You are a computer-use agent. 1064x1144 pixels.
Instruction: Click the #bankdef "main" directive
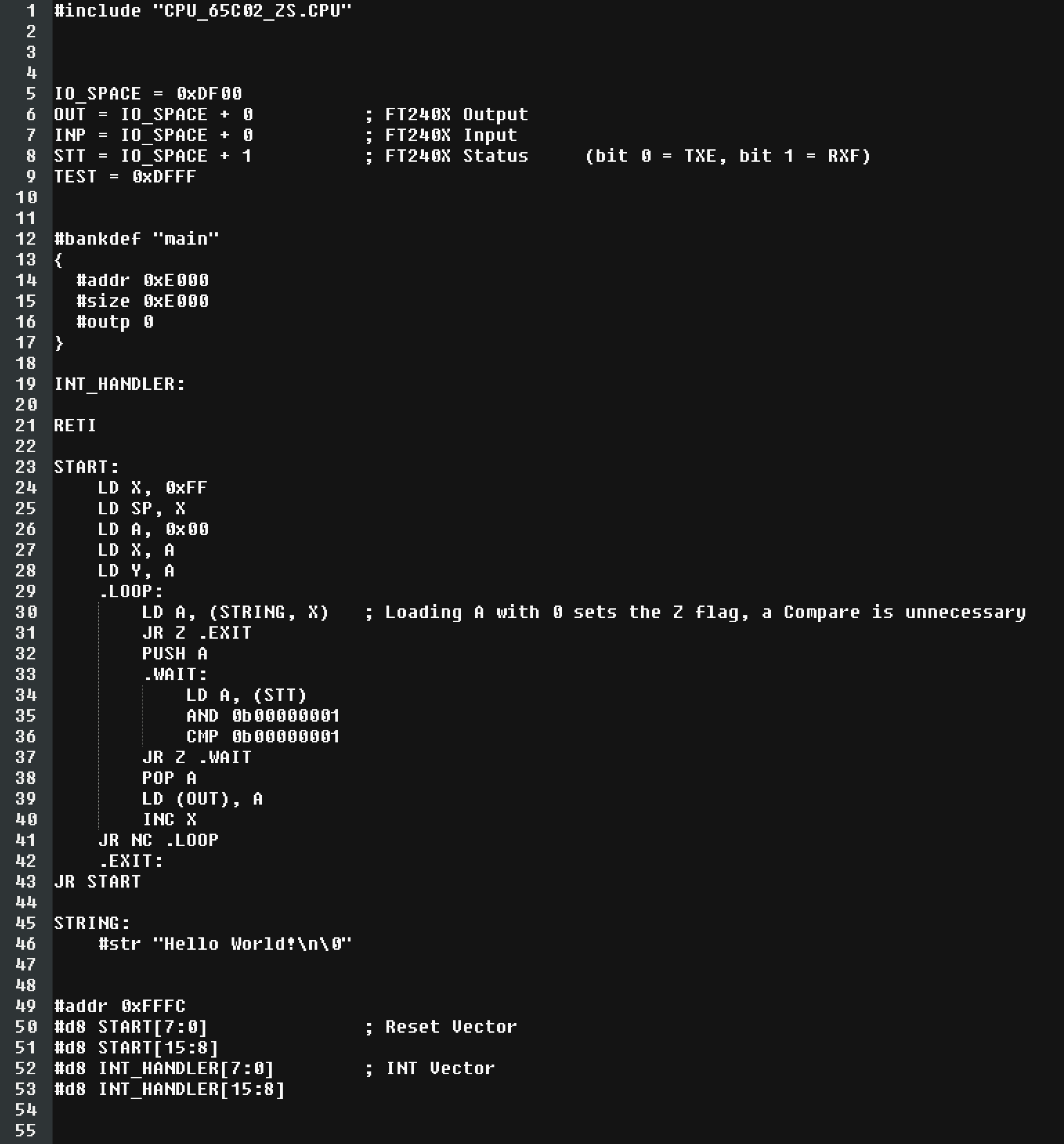(136, 239)
